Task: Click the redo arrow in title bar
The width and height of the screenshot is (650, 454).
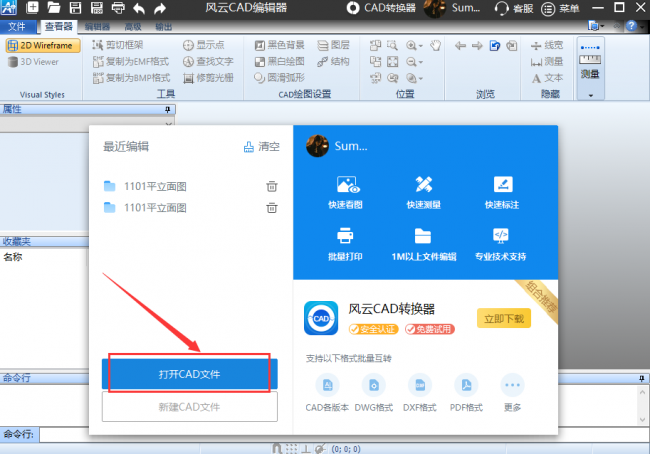Action: tap(160, 8)
